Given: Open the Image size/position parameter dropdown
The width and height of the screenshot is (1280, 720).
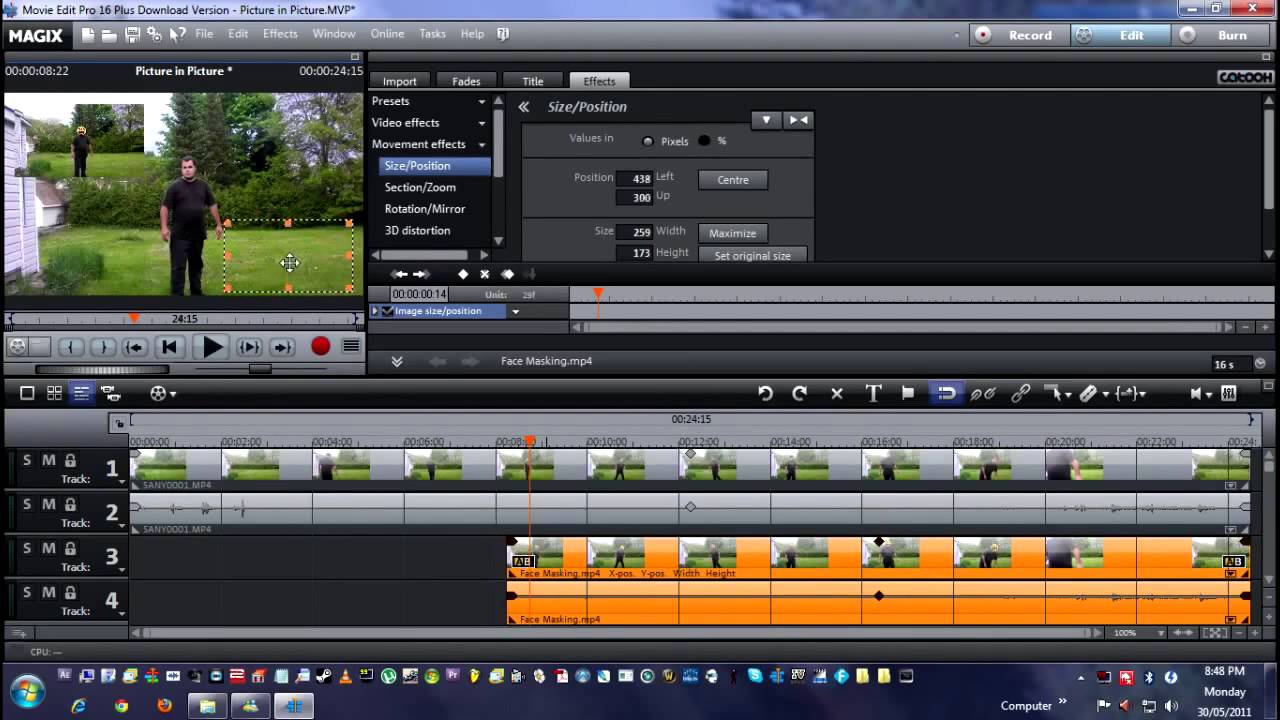Looking at the screenshot, I should click(x=516, y=312).
